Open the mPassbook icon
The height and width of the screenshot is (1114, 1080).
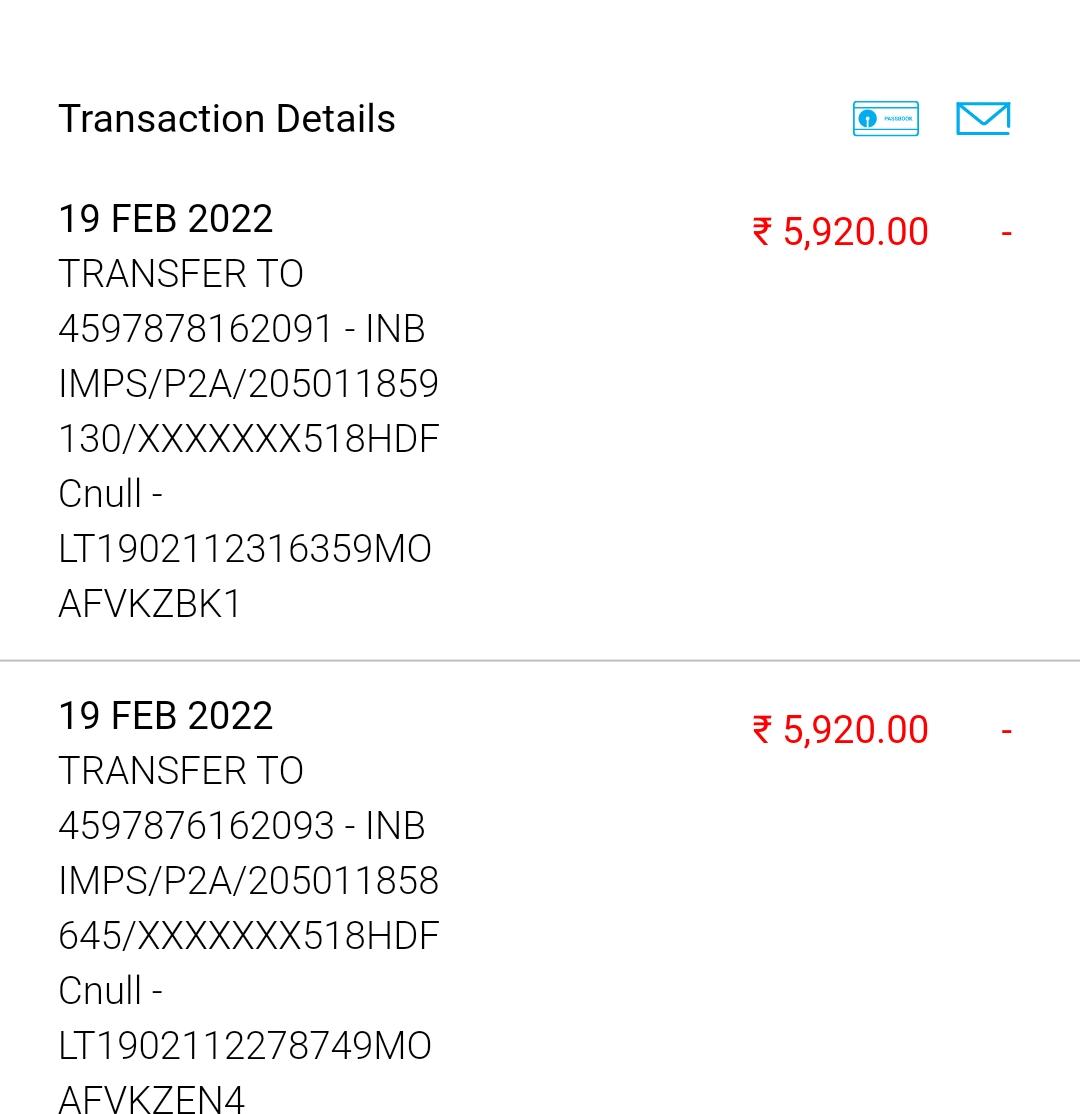[x=885, y=119]
